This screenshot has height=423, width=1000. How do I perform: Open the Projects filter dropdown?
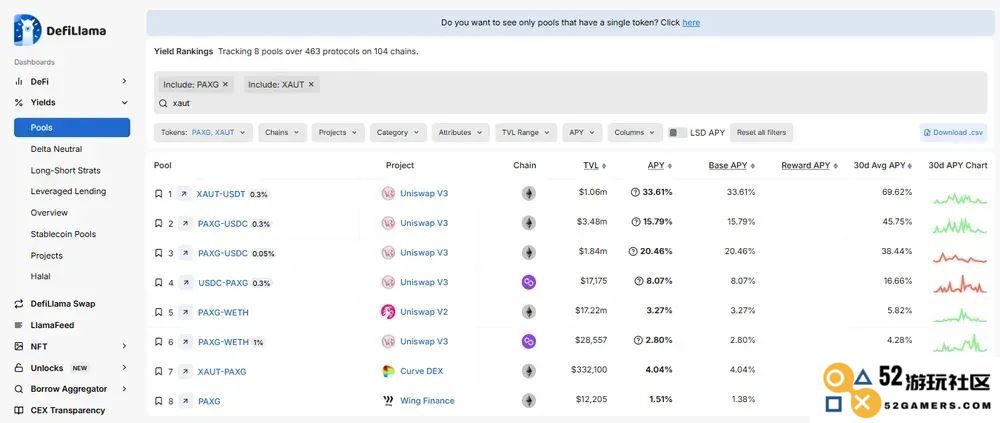pyautogui.click(x=338, y=133)
